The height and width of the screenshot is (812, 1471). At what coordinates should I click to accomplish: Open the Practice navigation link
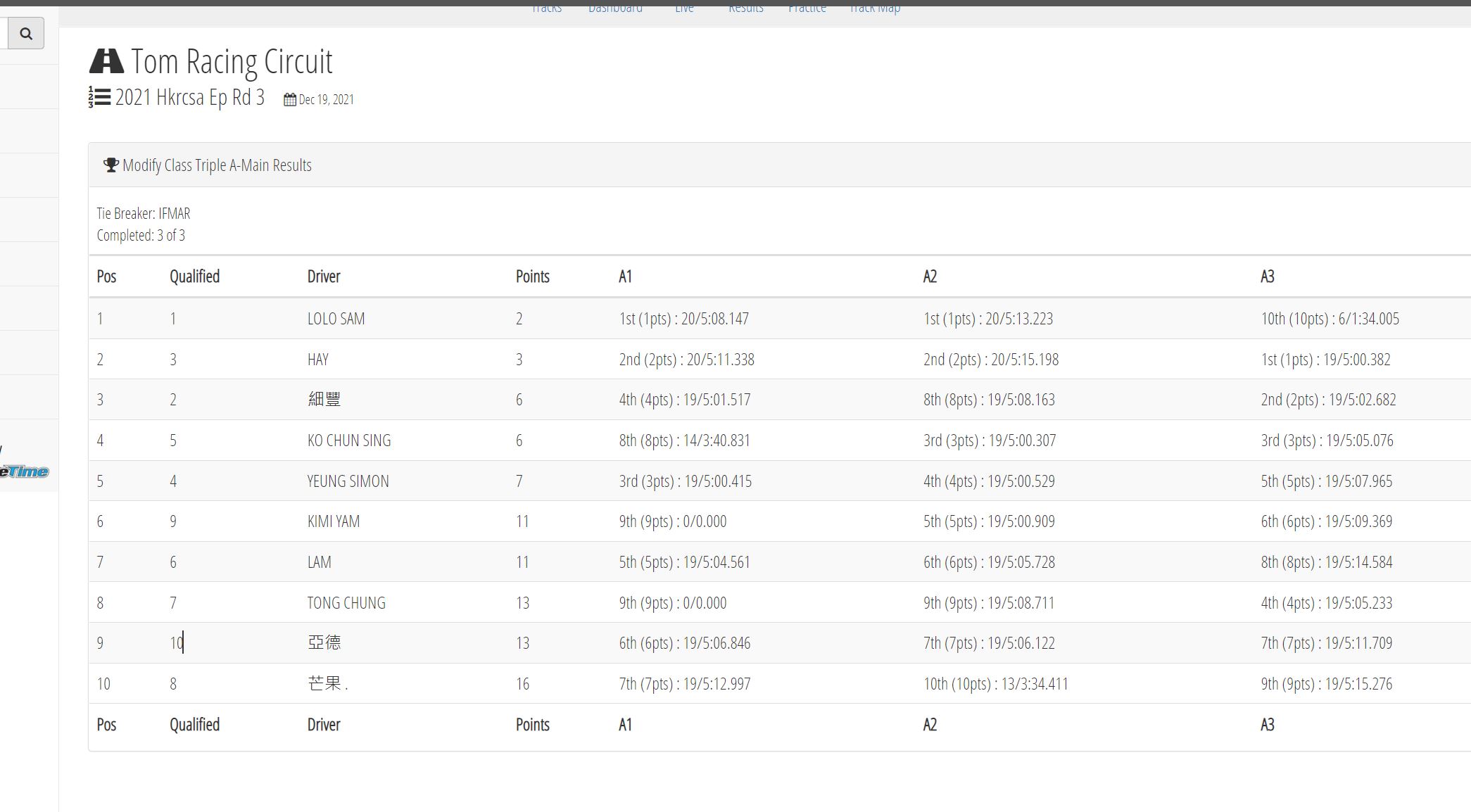click(807, 8)
